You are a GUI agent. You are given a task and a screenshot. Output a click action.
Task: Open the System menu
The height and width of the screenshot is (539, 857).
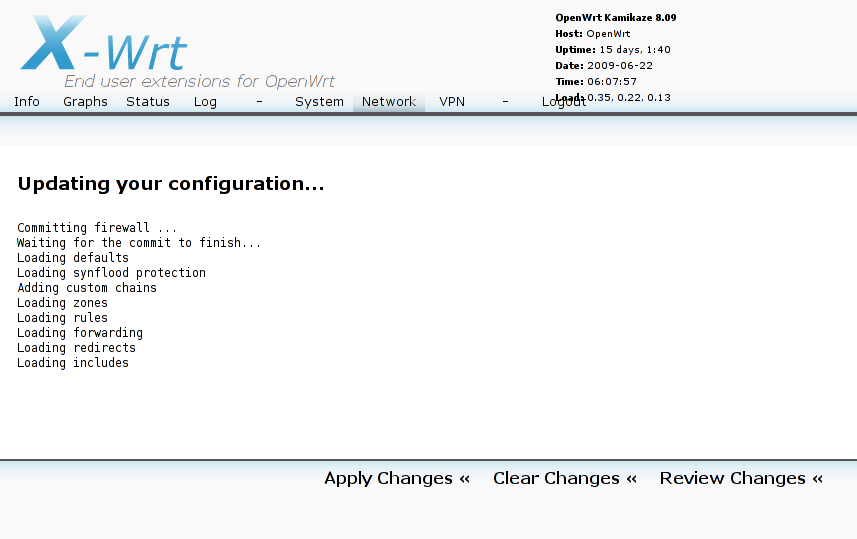click(x=319, y=102)
